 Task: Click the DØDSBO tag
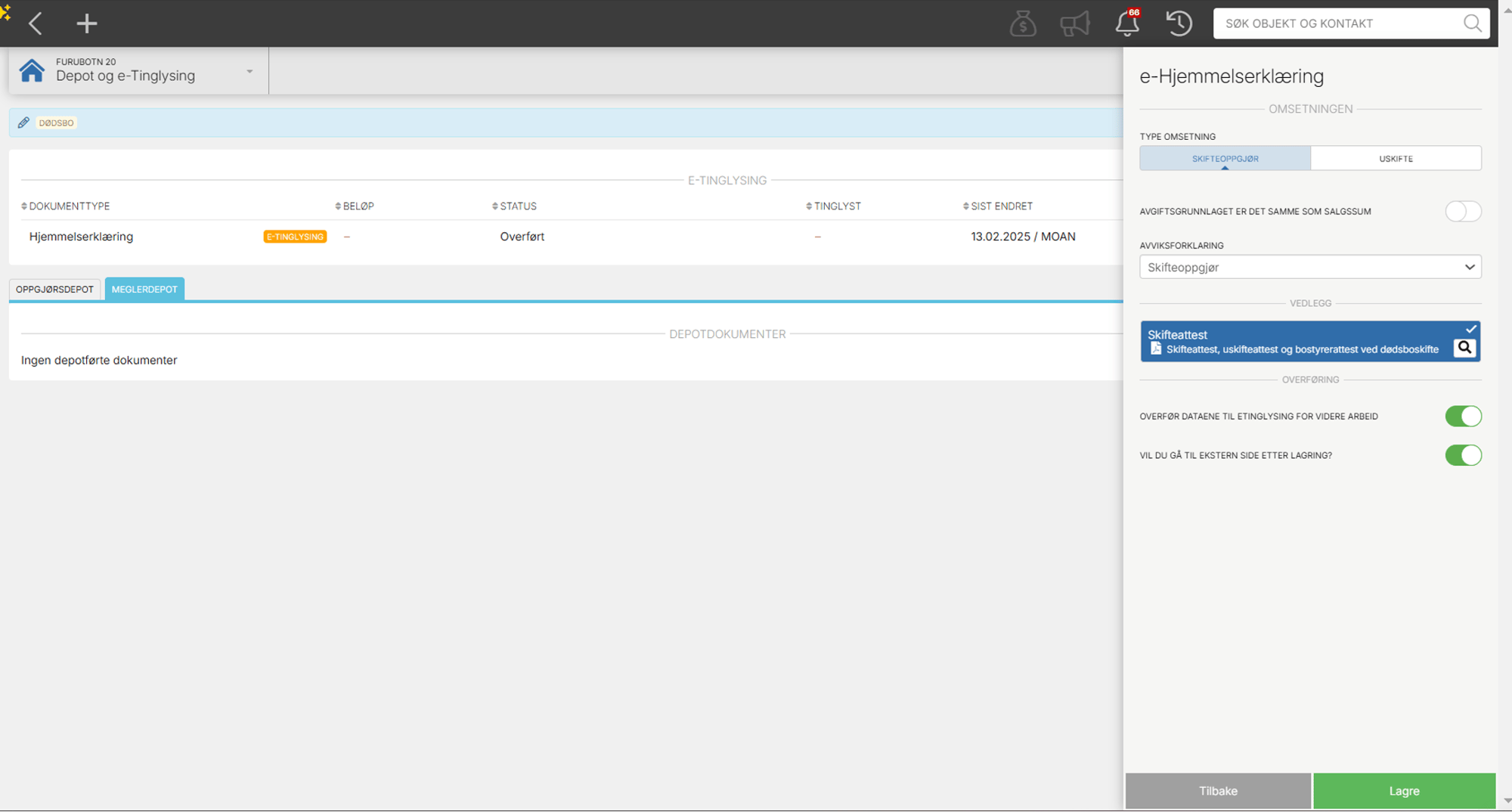(x=56, y=122)
